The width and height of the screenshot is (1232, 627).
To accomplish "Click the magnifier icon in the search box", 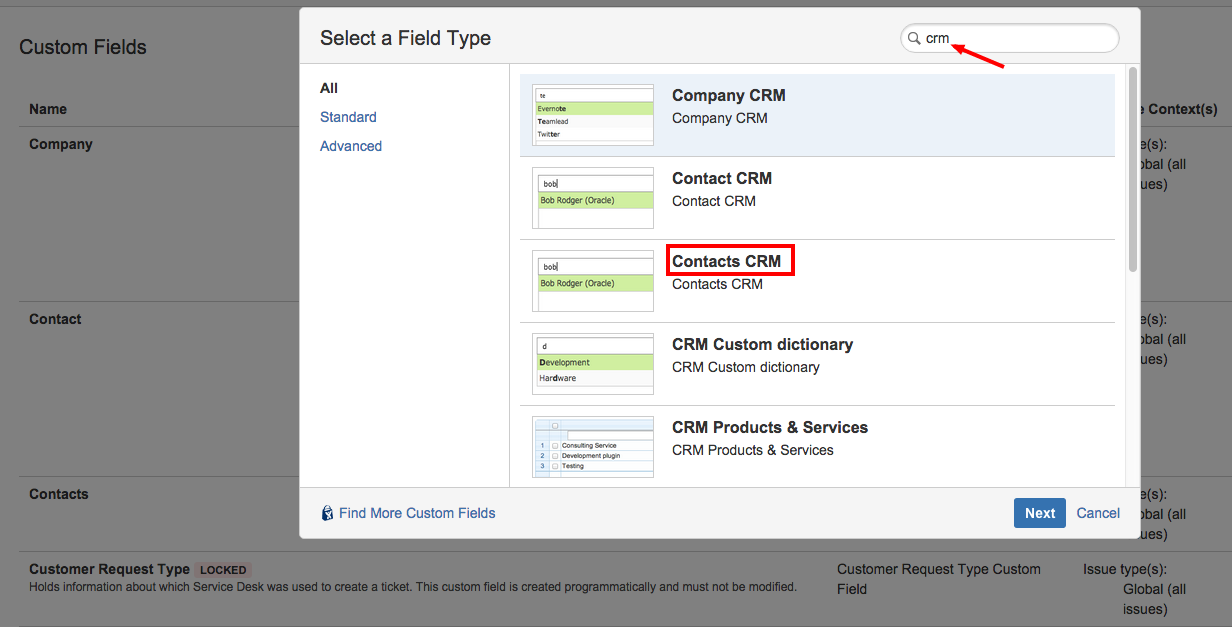I will pyautogui.click(x=913, y=39).
